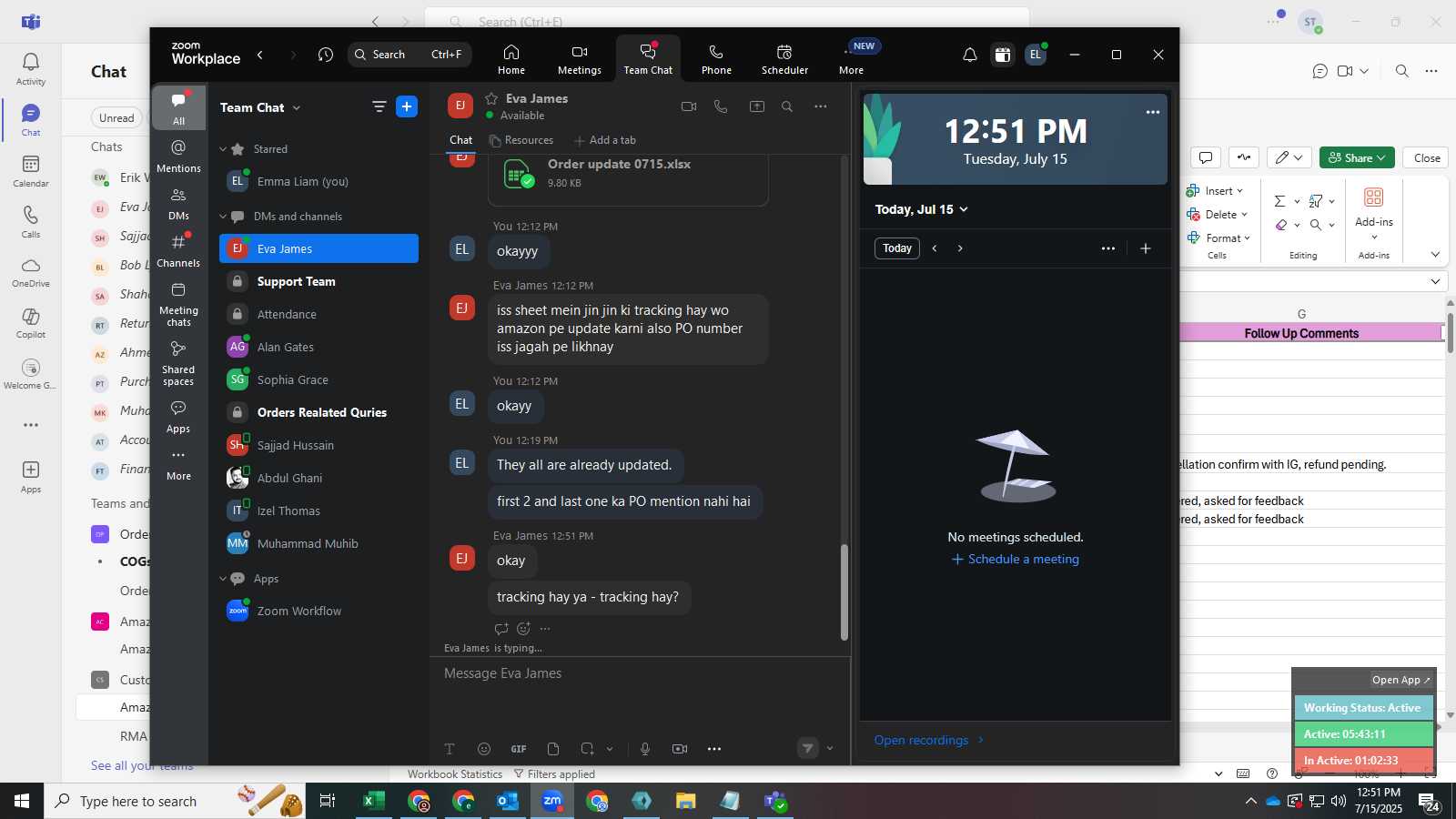Click the Today button in calendar
This screenshot has width=1456, height=819.
point(897,248)
